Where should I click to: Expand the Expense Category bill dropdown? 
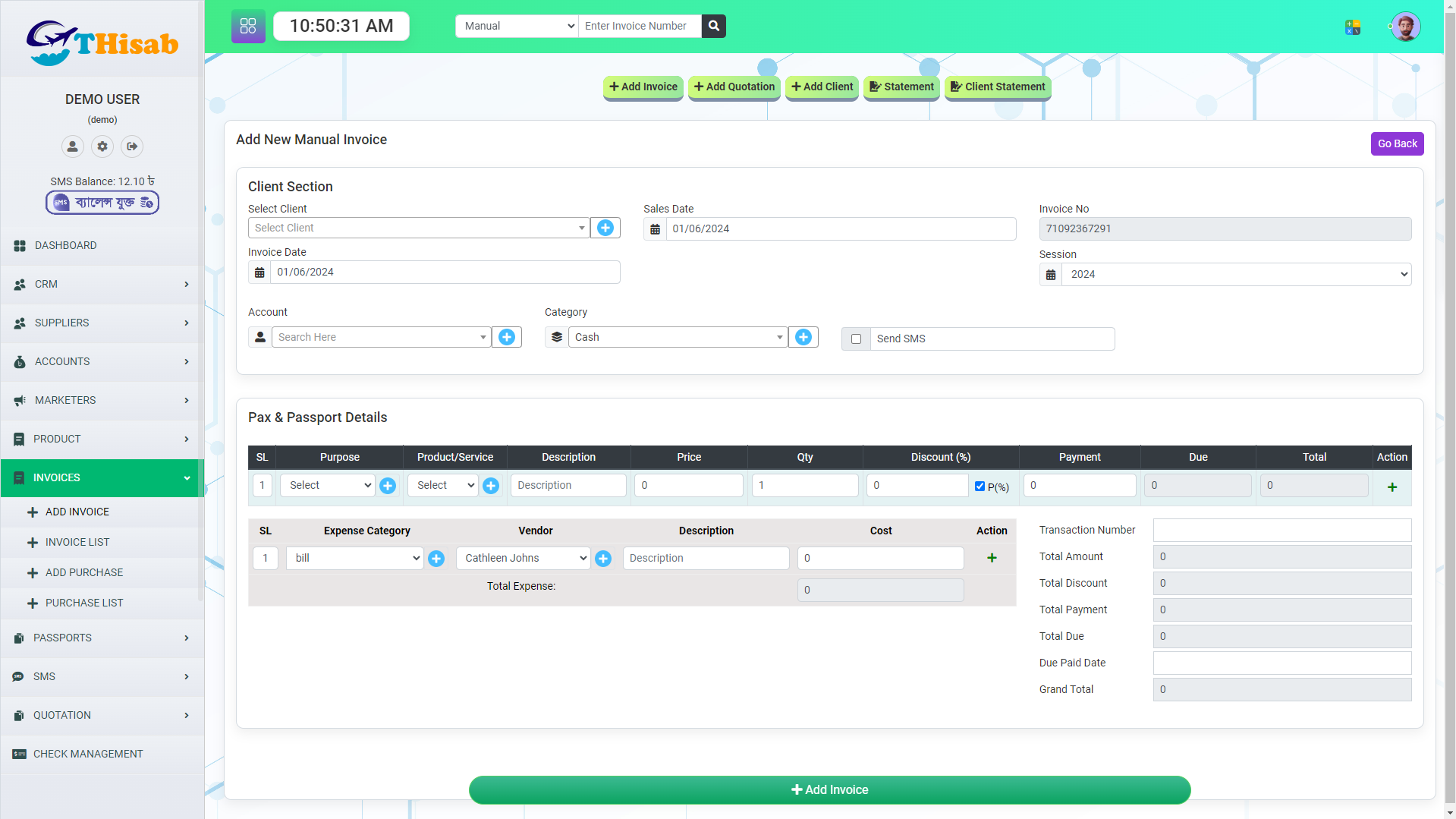pyautogui.click(x=354, y=559)
